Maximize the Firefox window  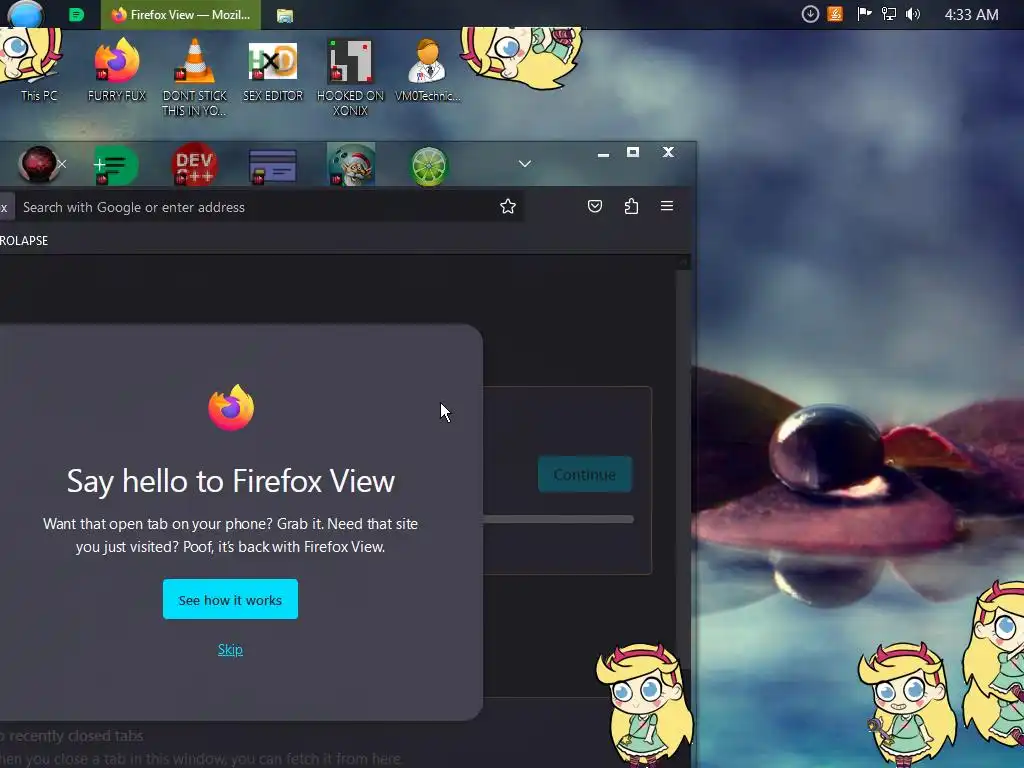(x=633, y=152)
